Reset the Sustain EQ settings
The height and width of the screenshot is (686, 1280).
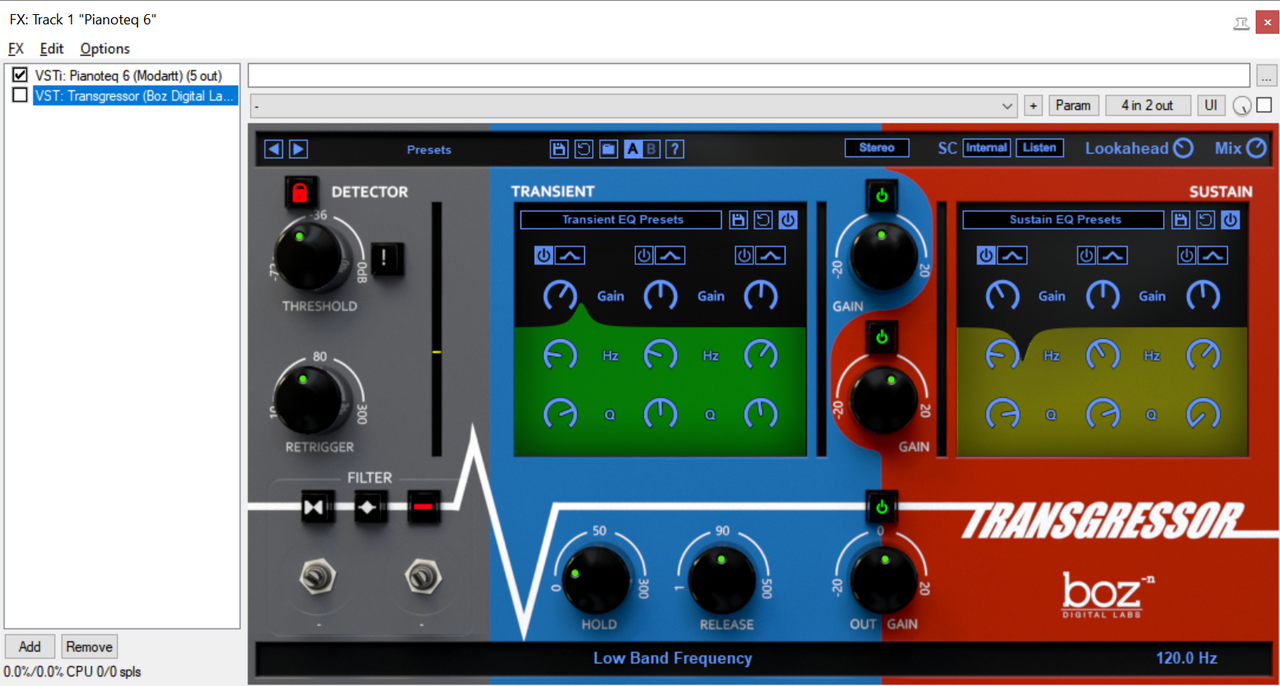tap(1205, 220)
